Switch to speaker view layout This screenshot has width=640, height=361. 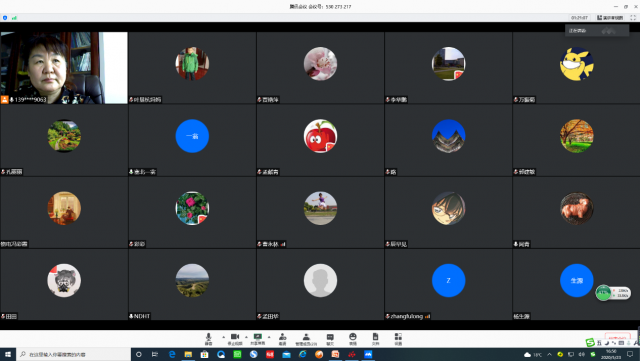click(610, 18)
